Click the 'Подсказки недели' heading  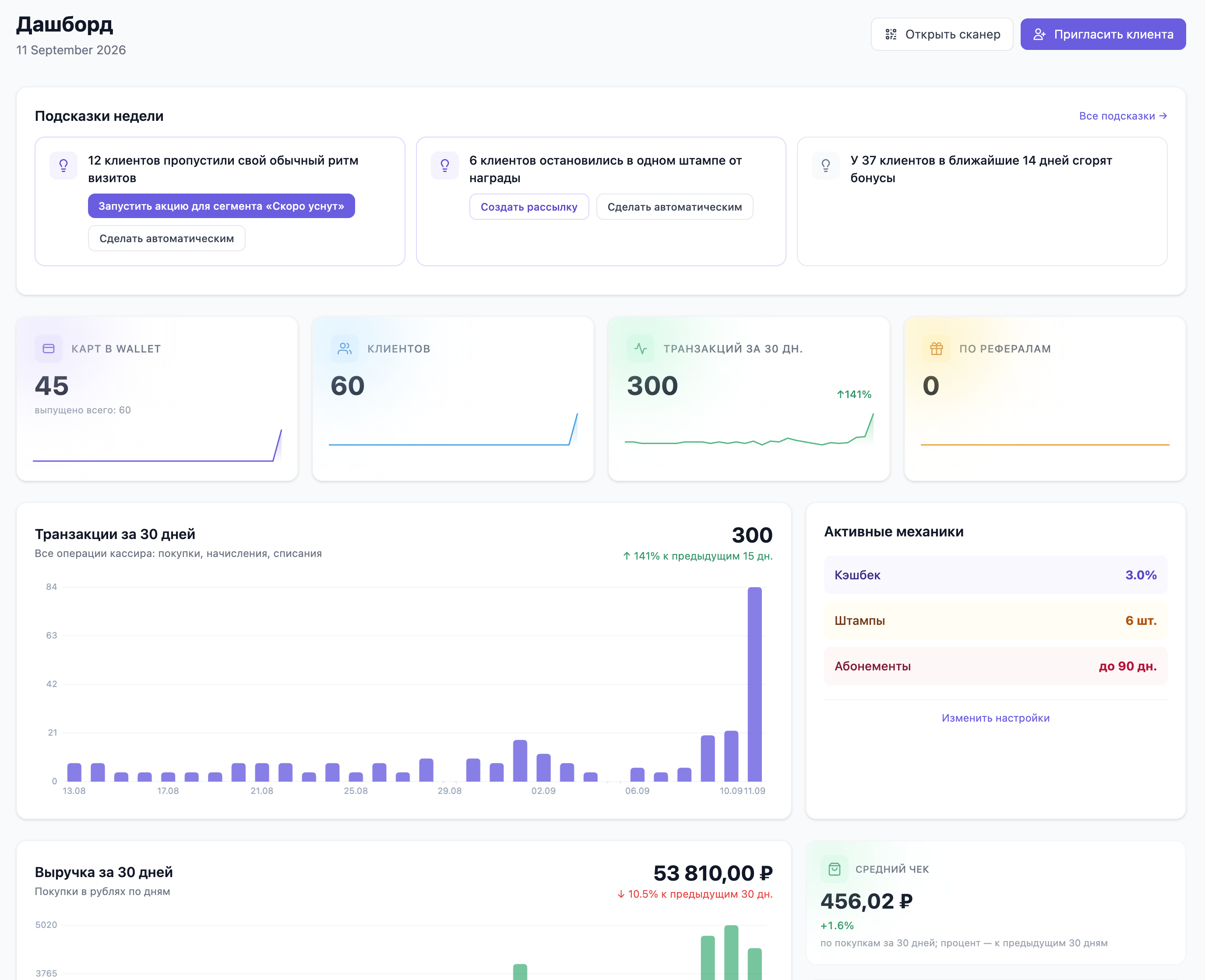pyautogui.click(x=99, y=116)
